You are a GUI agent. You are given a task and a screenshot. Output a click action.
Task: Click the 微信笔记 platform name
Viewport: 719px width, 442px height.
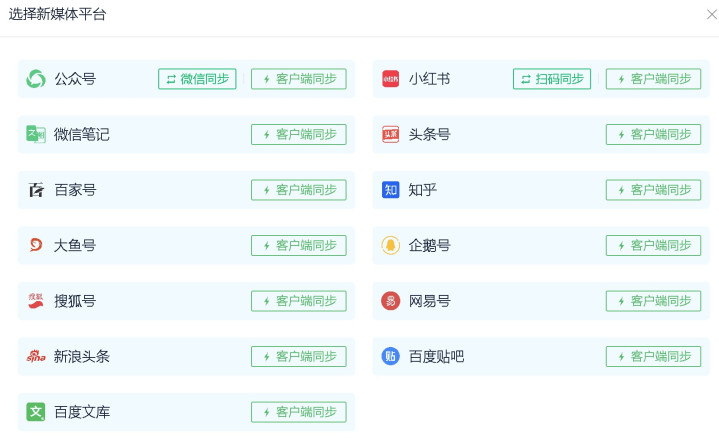pyautogui.click(x=82, y=134)
